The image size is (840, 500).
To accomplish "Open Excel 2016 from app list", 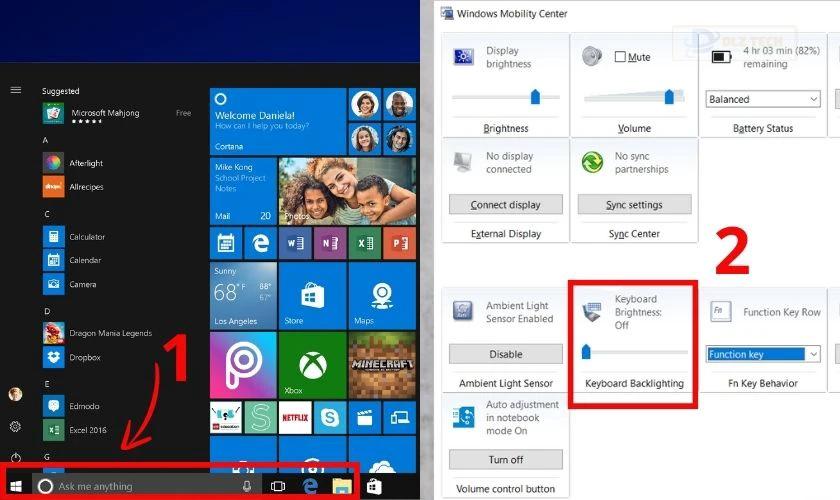I will click(x=75, y=430).
